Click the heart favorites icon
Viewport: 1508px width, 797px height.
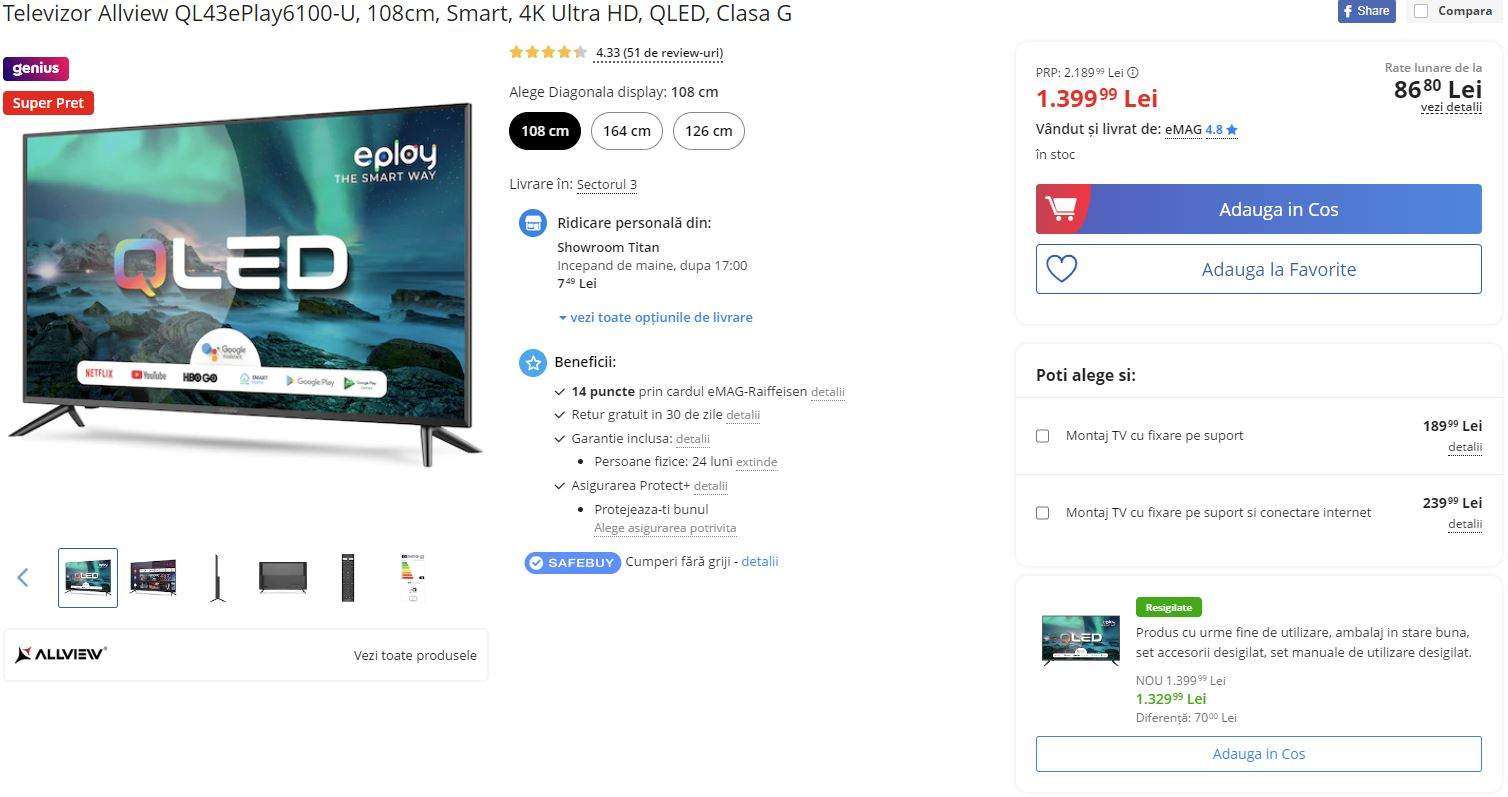1061,269
